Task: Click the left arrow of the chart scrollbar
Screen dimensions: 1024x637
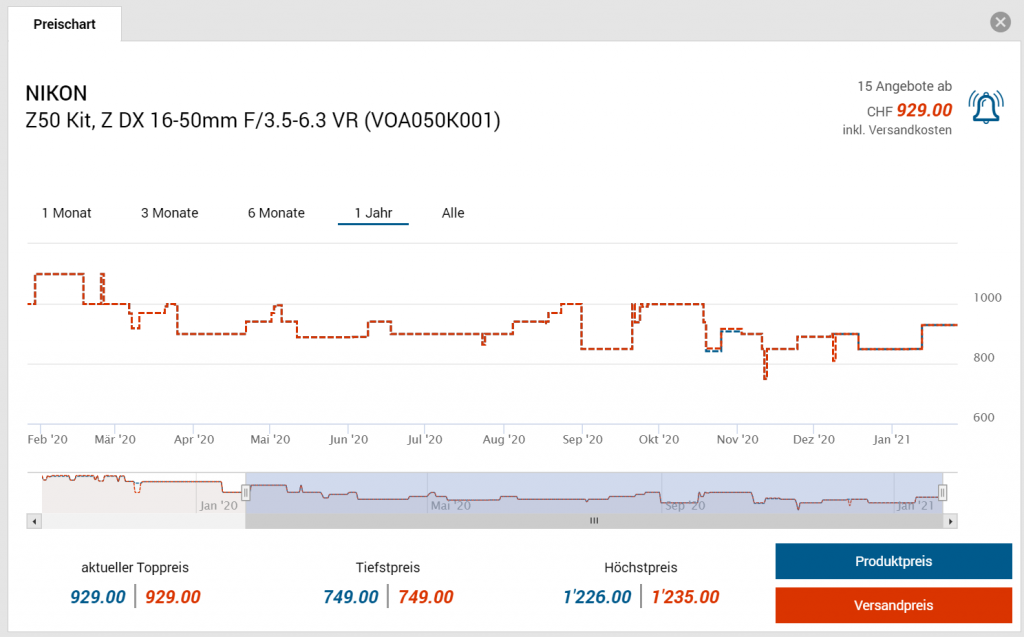Action: point(35,521)
